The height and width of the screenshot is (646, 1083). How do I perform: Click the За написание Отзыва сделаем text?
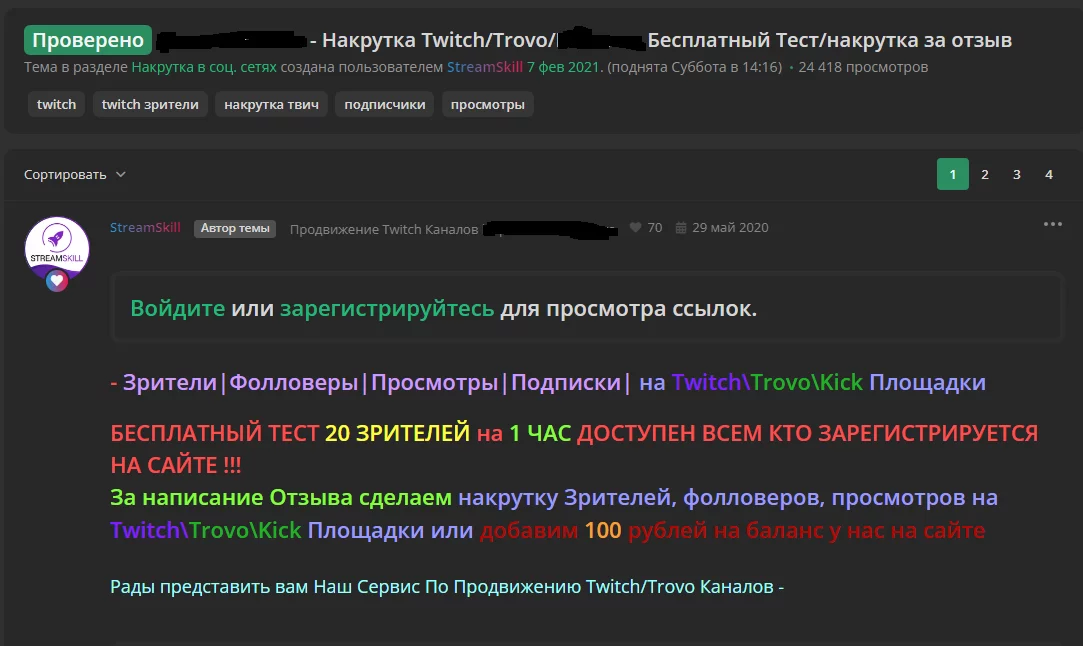pos(281,497)
